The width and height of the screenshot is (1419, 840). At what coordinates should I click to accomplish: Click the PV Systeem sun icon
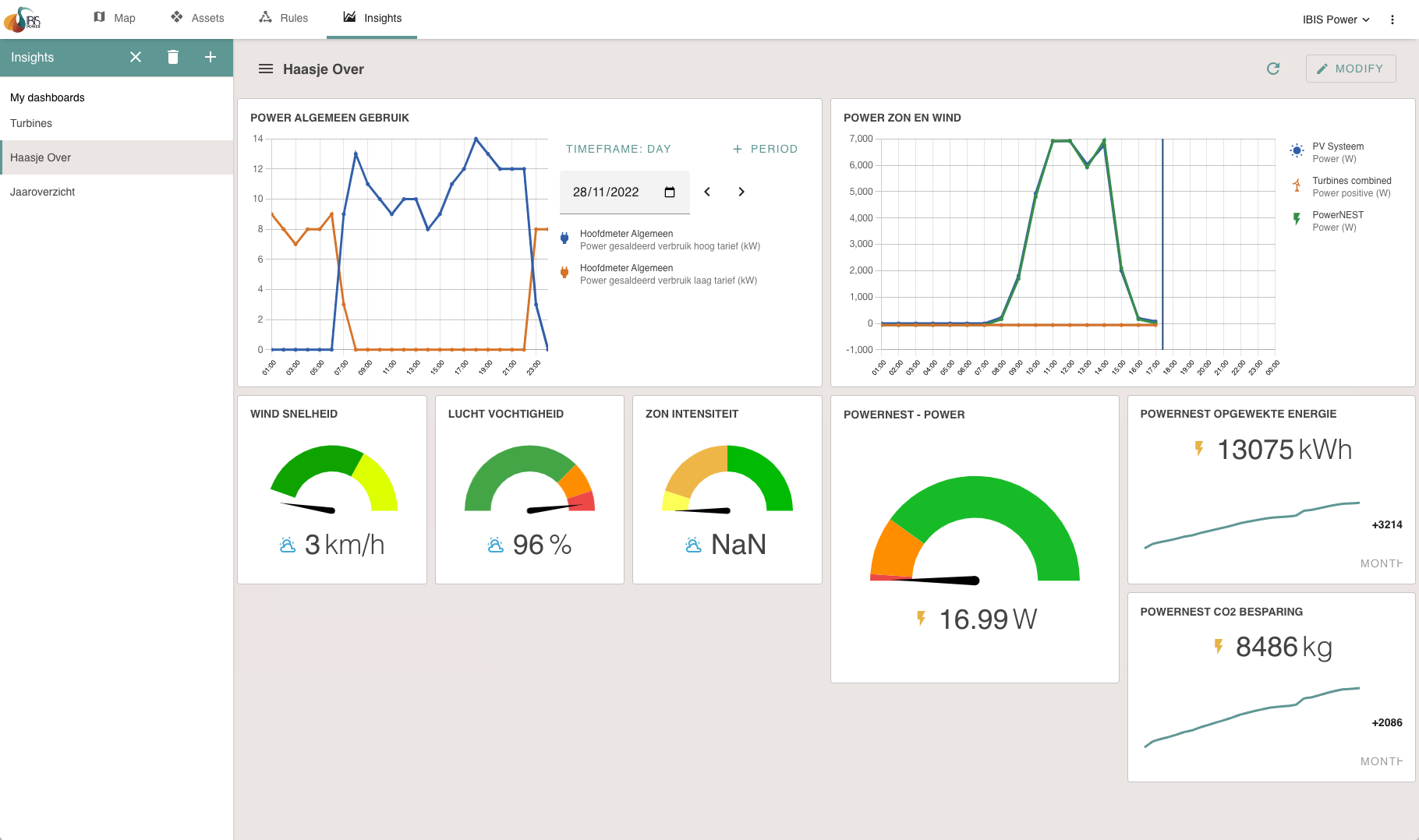[1297, 150]
